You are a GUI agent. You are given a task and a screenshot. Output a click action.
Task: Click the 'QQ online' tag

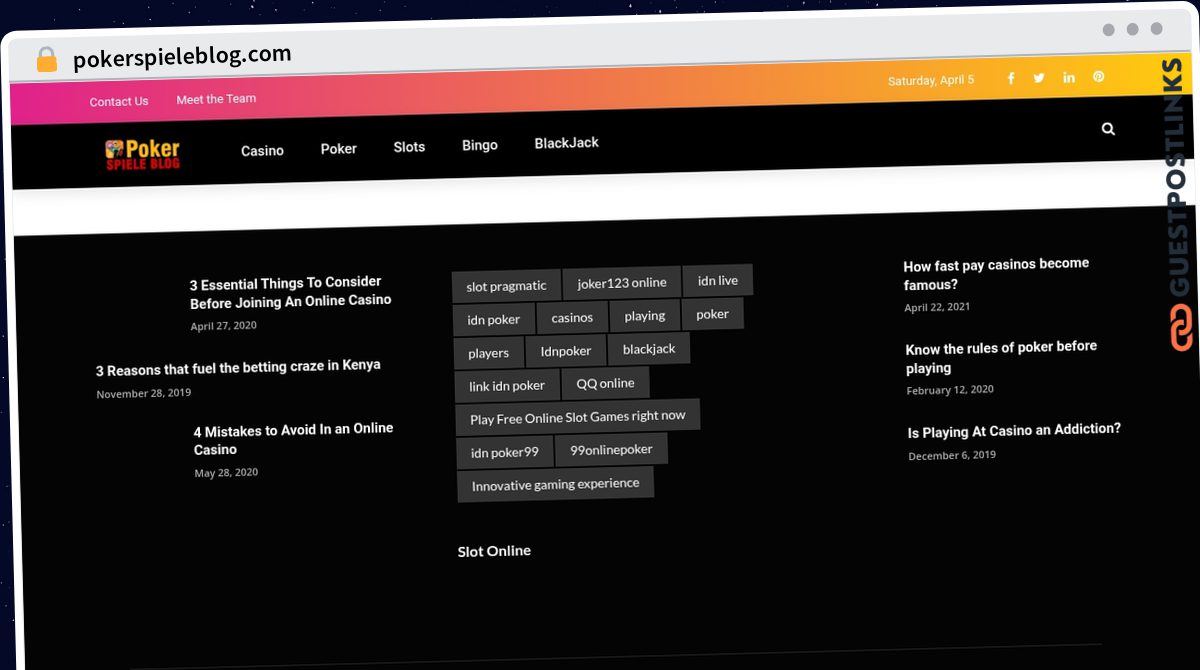(605, 383)
